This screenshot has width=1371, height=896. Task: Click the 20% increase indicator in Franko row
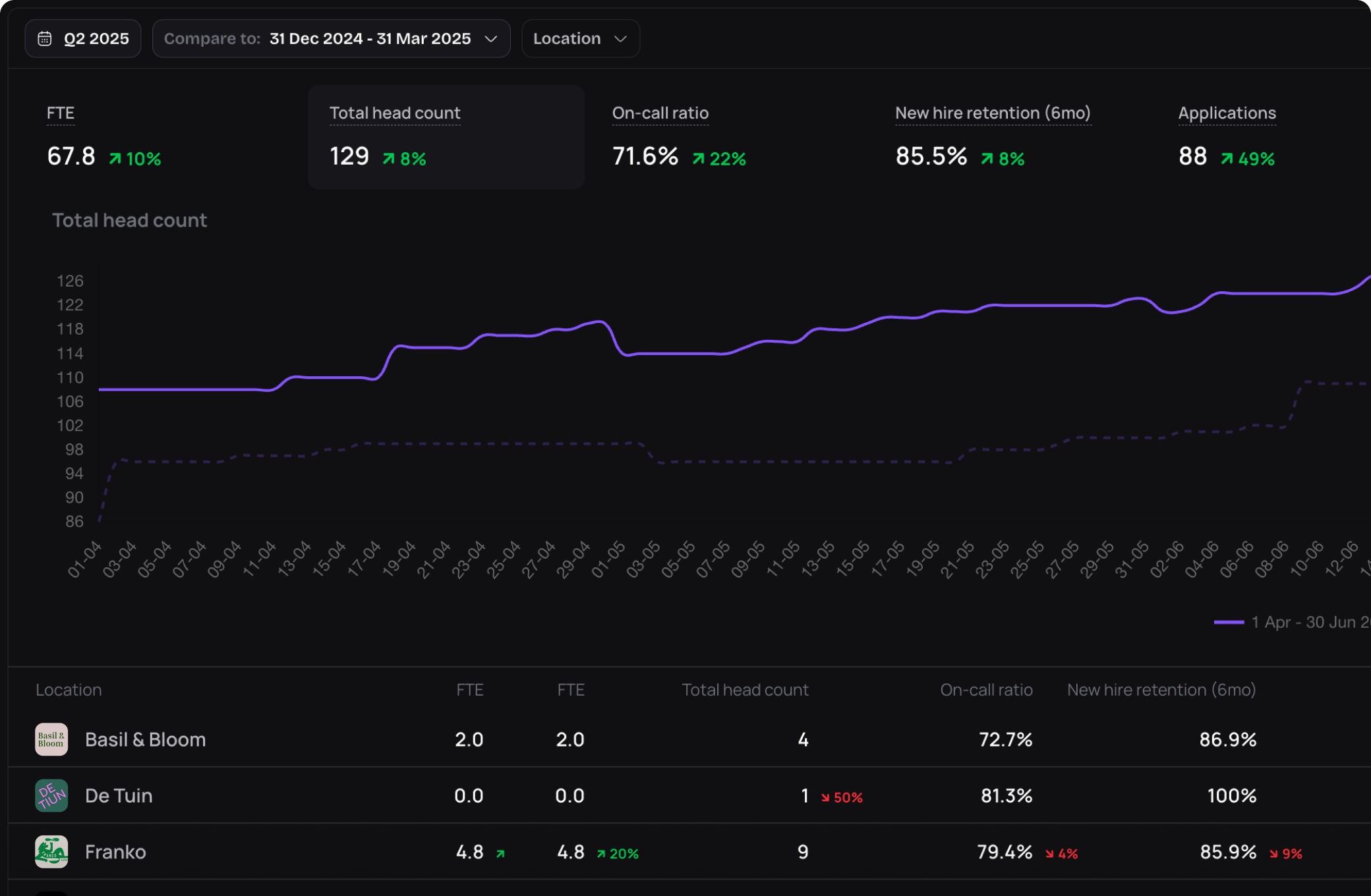(618, 854)
